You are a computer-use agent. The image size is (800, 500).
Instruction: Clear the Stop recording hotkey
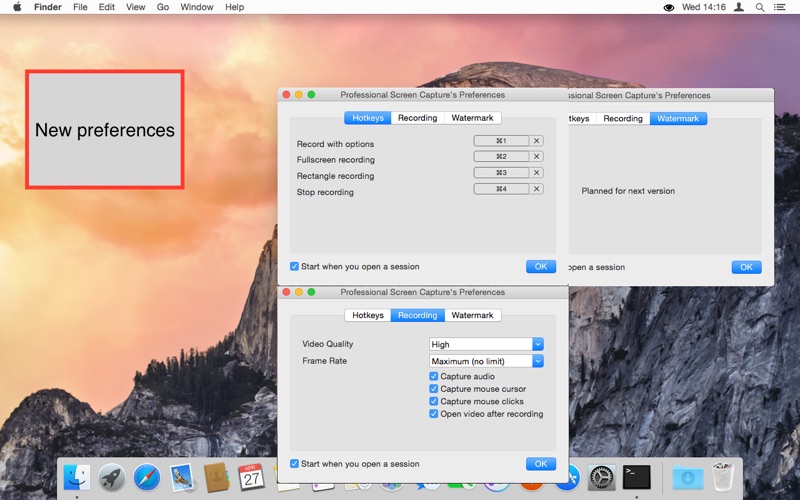[536, 189]
